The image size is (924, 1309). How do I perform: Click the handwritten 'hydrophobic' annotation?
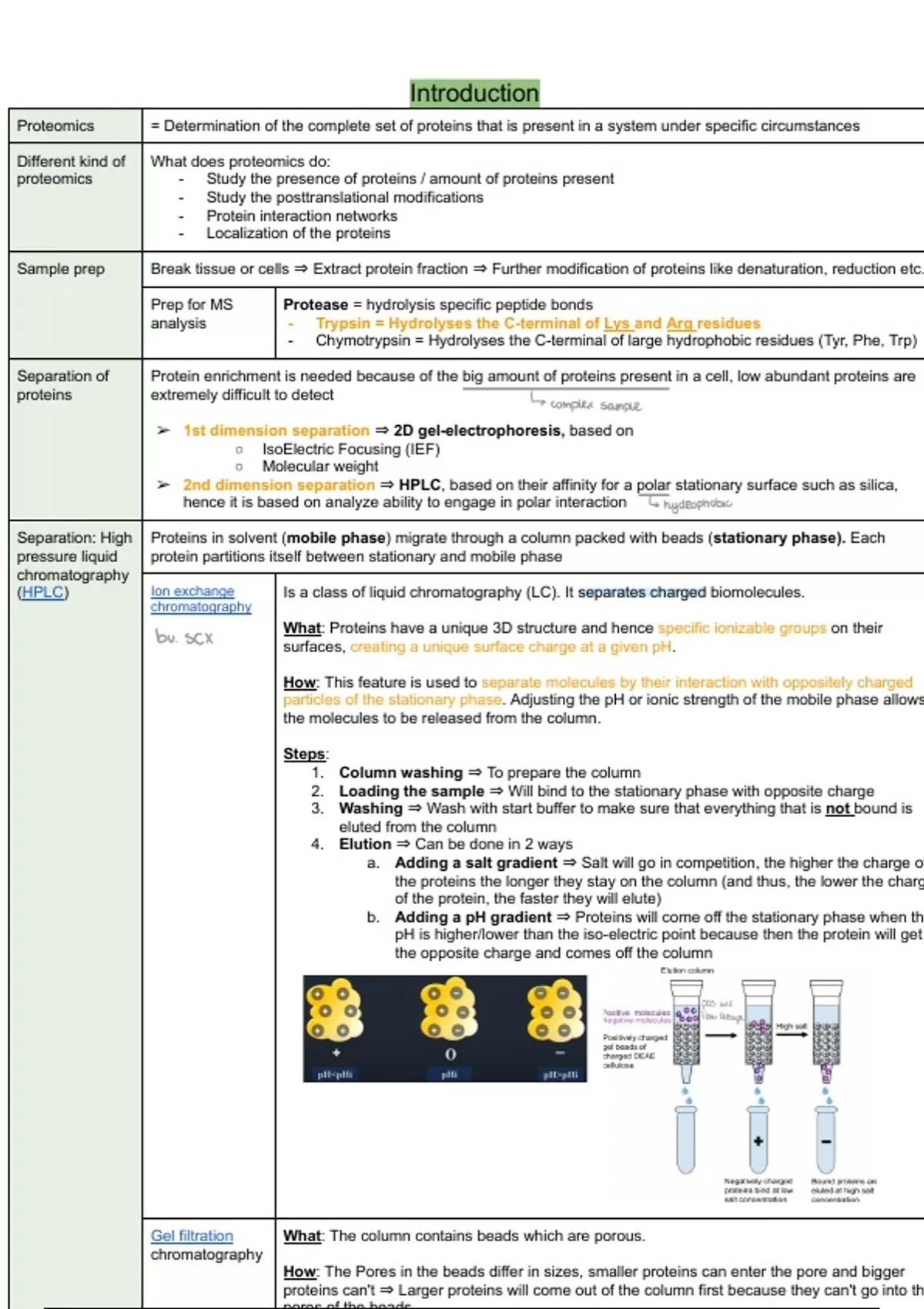point(696,504)
